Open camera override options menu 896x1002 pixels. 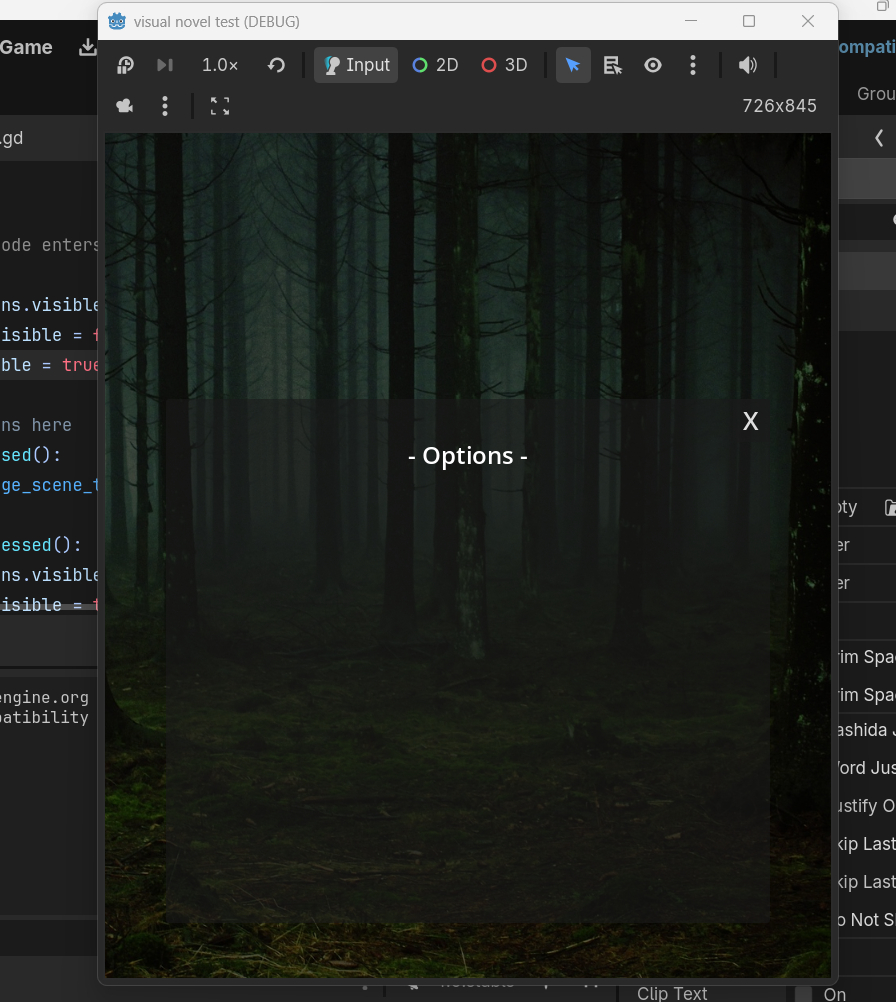(x=165, y=106)
